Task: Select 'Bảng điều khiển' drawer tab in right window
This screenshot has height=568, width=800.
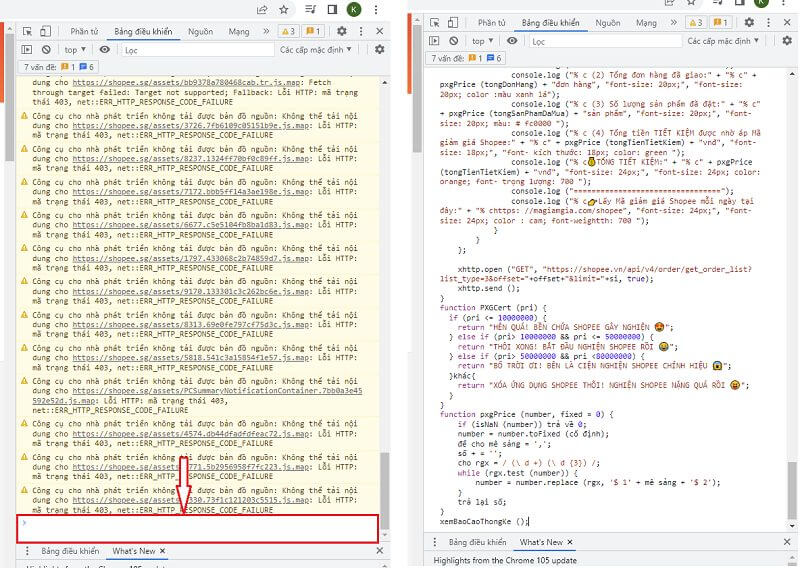Action: [478, 542]
